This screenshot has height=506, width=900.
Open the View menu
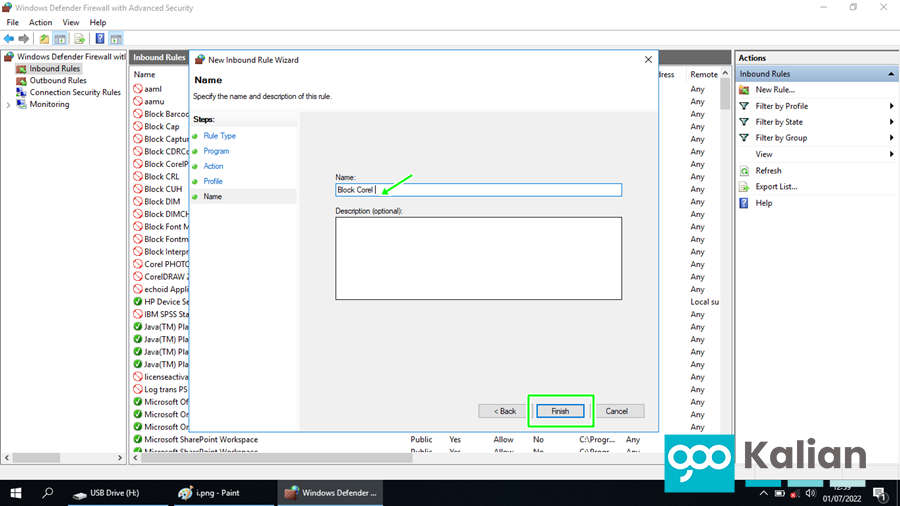(x=71, y=22)
